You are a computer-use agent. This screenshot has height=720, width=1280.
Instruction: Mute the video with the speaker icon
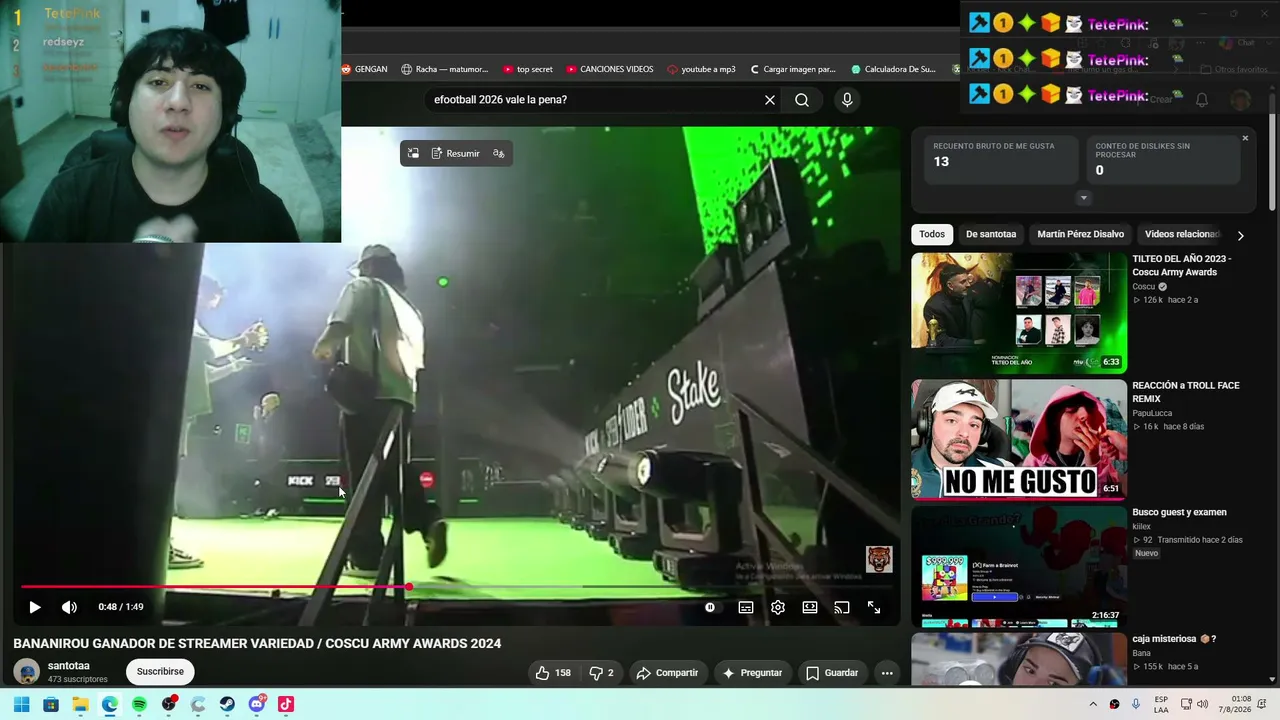(69, 607)
